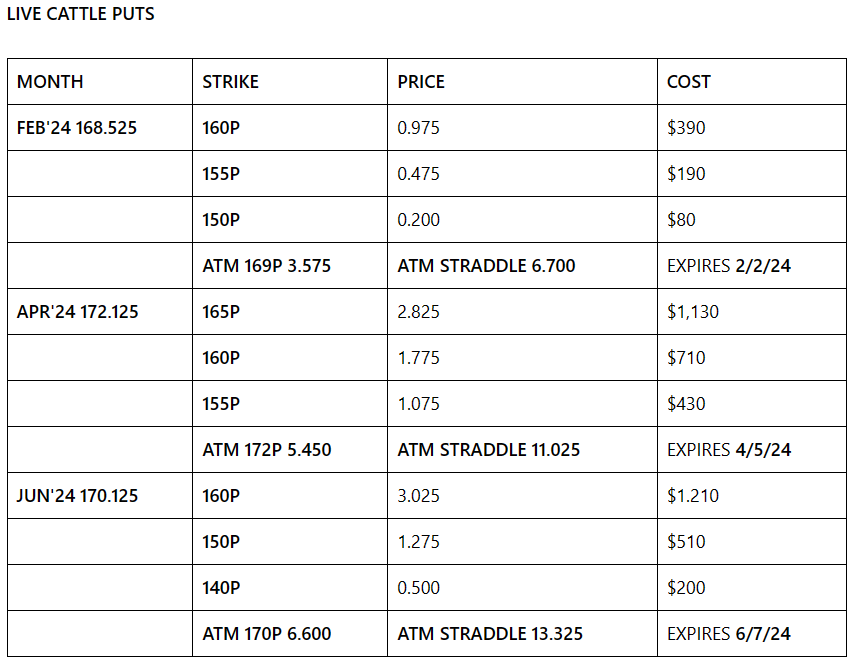The width and height of the screenshot is (854, 661).
Task: Select the 165P strike cell
Action: tap(221, 312)
